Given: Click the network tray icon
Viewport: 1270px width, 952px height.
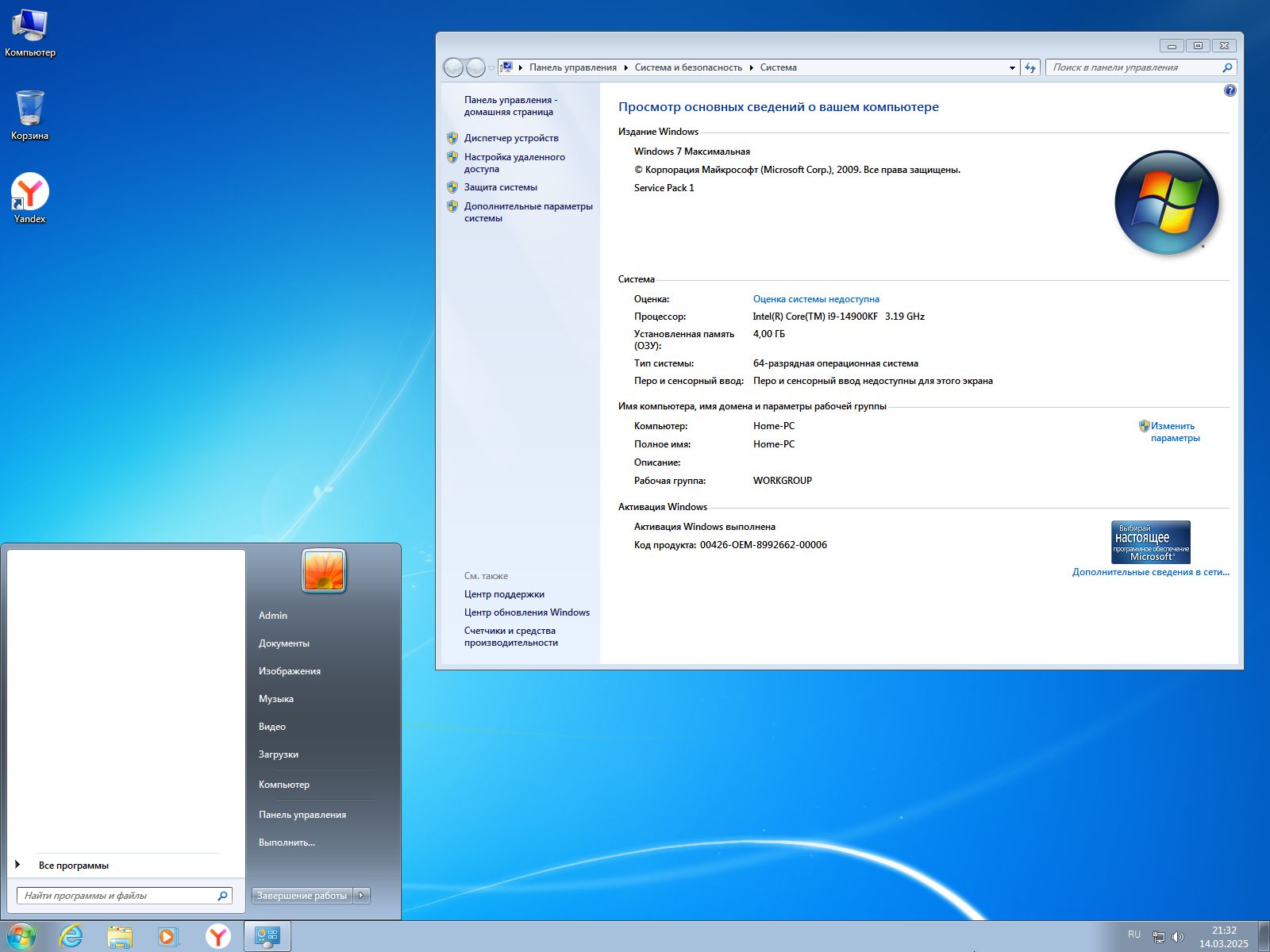Looking at the screenshot, I should [1159, 937].
